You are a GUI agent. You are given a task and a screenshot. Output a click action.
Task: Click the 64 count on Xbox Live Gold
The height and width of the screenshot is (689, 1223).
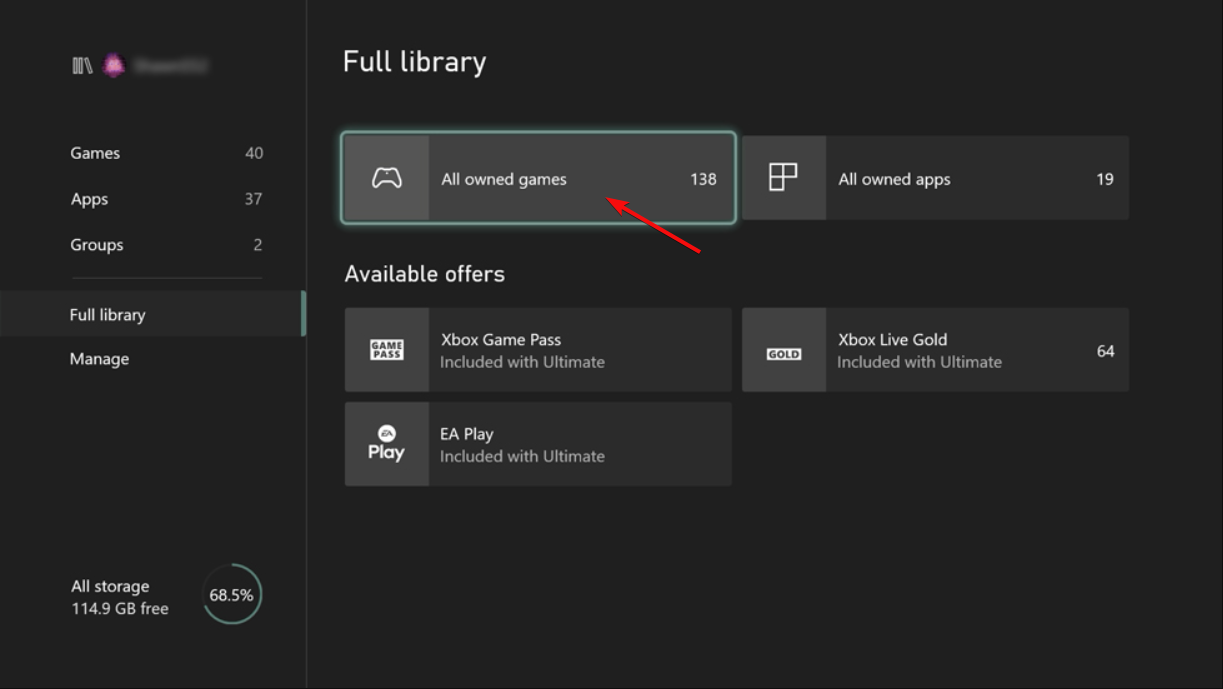(x=1105, y=351)
